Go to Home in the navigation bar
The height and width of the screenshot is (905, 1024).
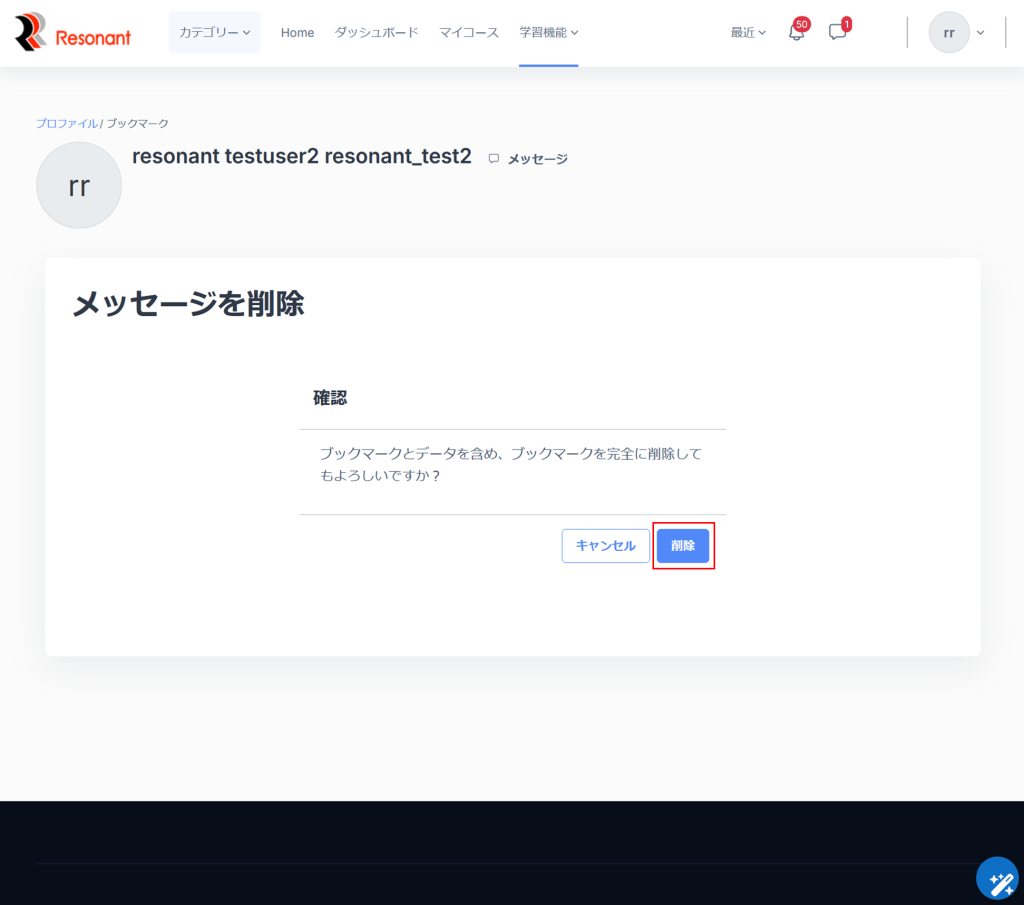[297, 33]
